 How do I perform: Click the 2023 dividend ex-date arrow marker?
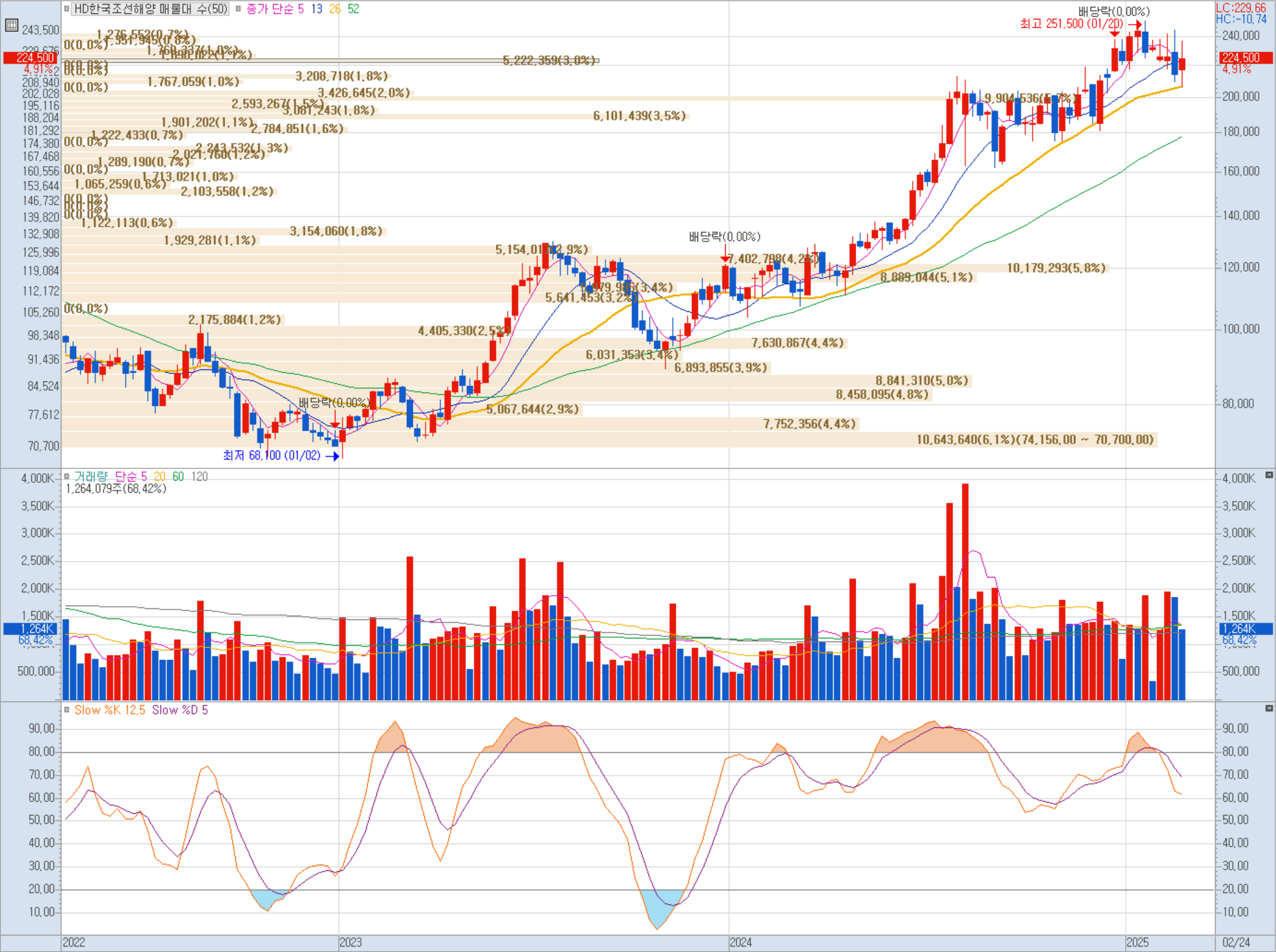click(x=336, y=419)
